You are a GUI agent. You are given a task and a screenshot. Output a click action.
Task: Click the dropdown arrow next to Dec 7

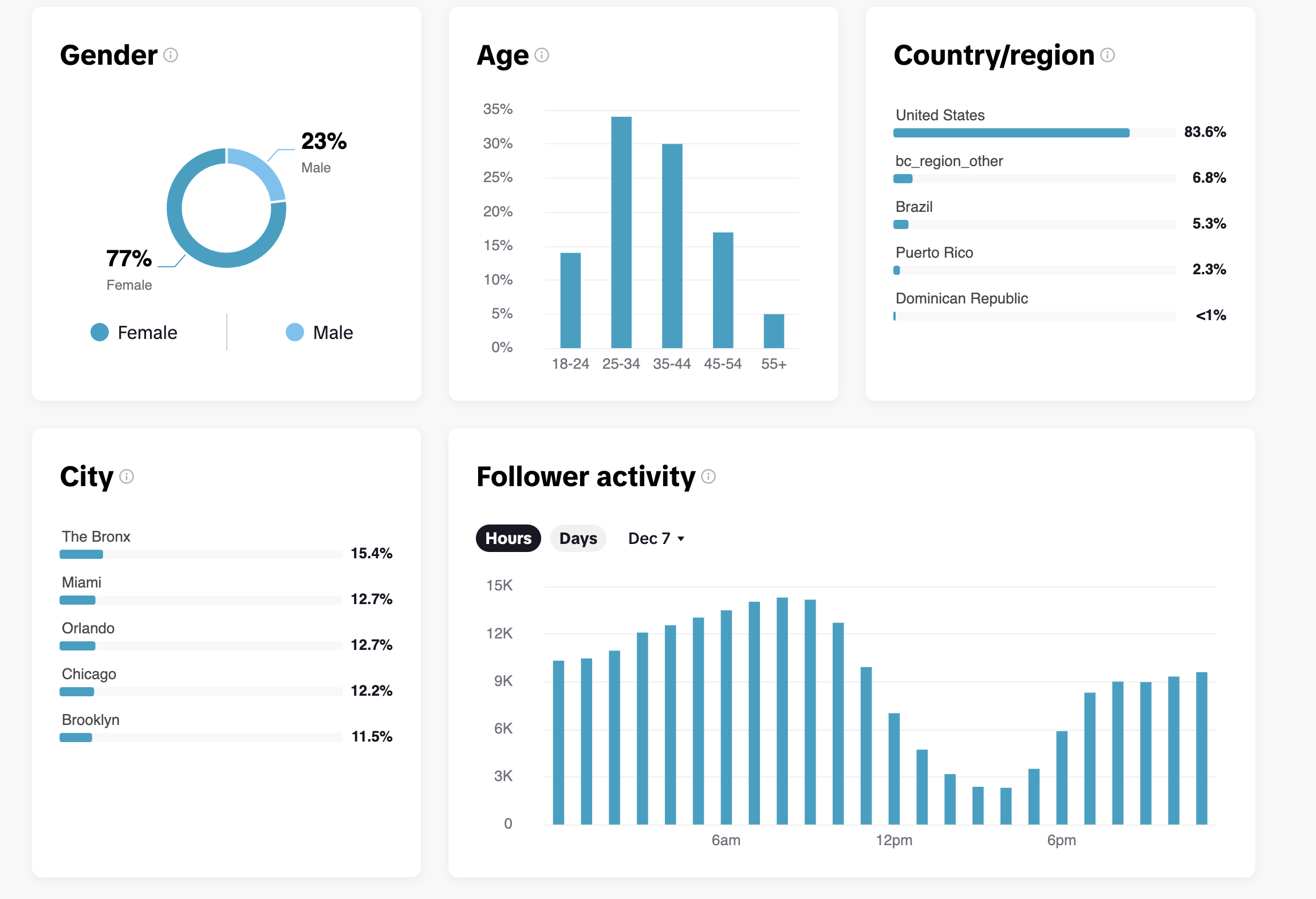tap(681, 539)
